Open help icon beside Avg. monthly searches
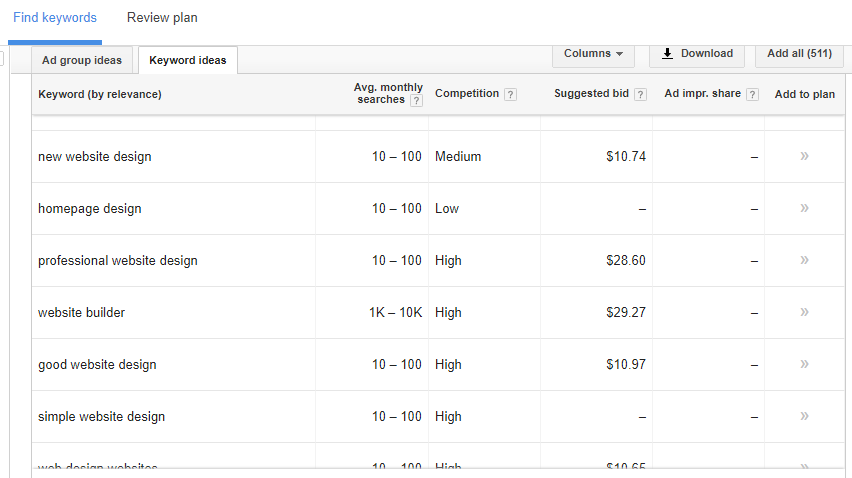Screen dimensions: 852x478 click(416, 101)
